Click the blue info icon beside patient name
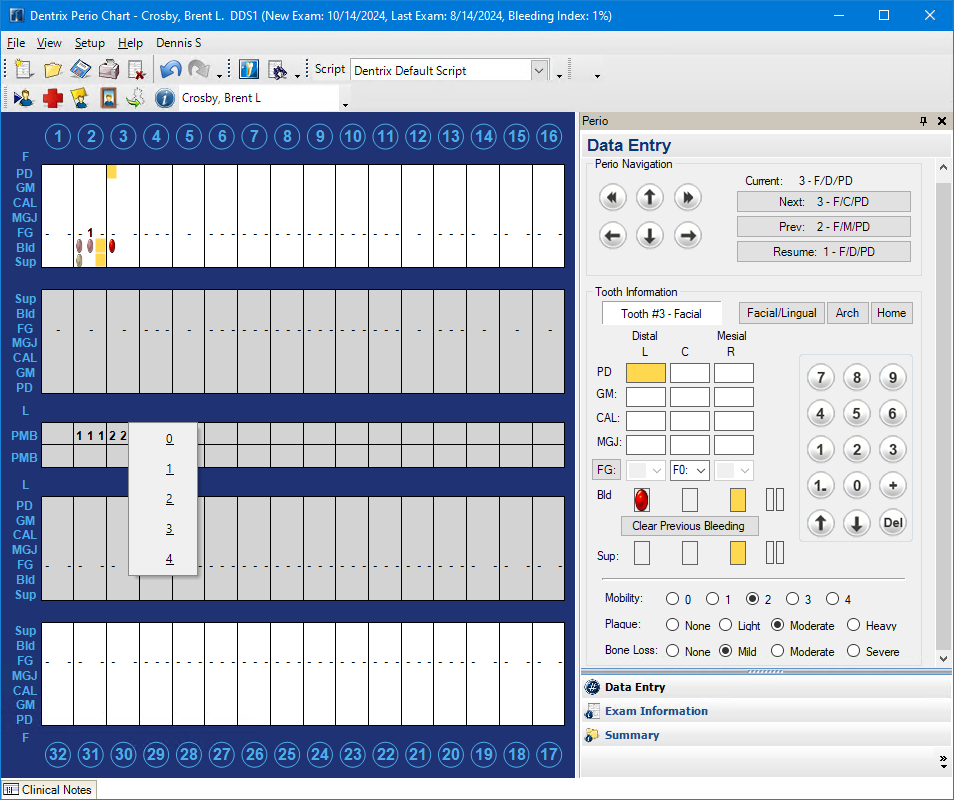 165,98
